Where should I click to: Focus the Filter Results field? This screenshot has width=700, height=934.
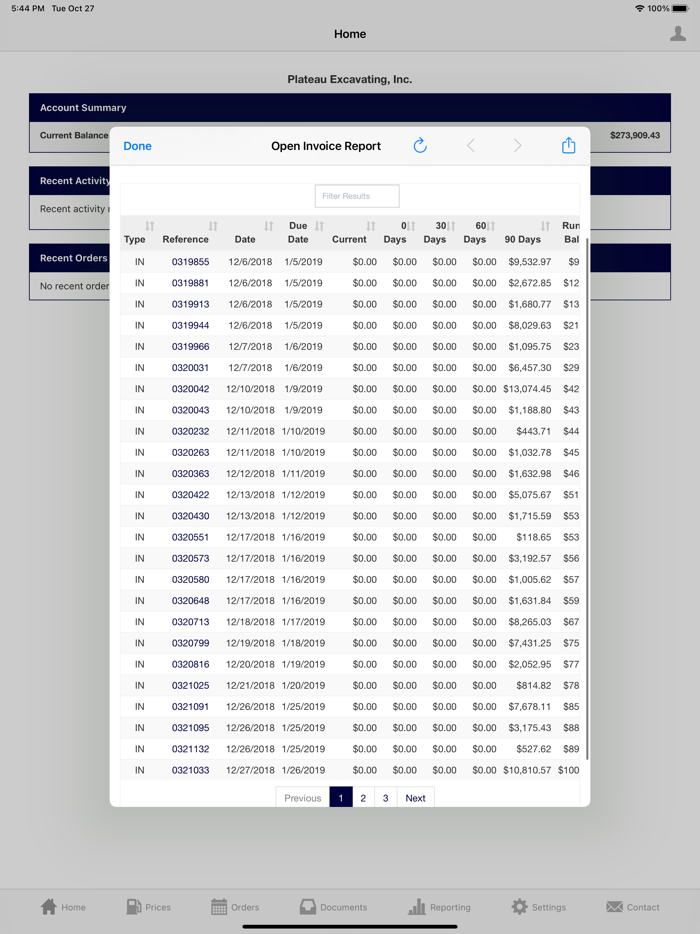coord(357,196)
